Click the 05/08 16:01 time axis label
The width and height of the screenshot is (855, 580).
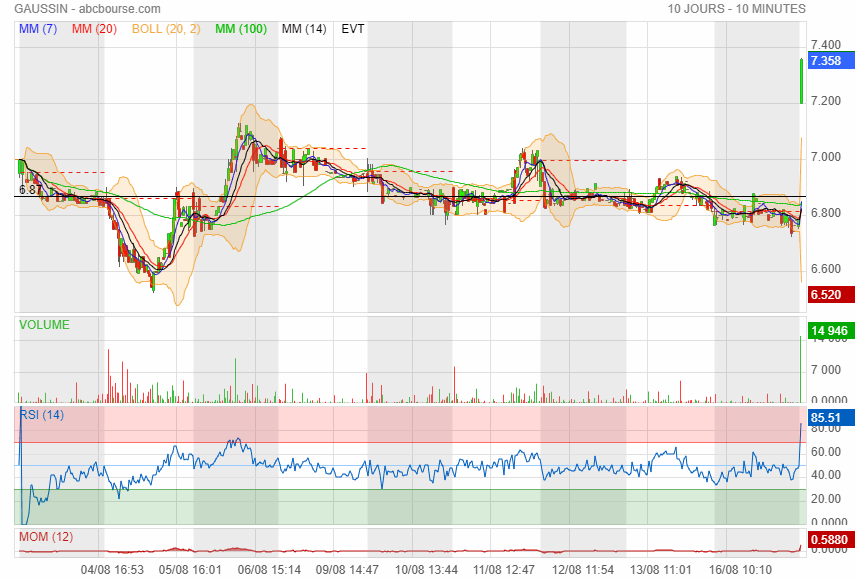pos(190,570)
